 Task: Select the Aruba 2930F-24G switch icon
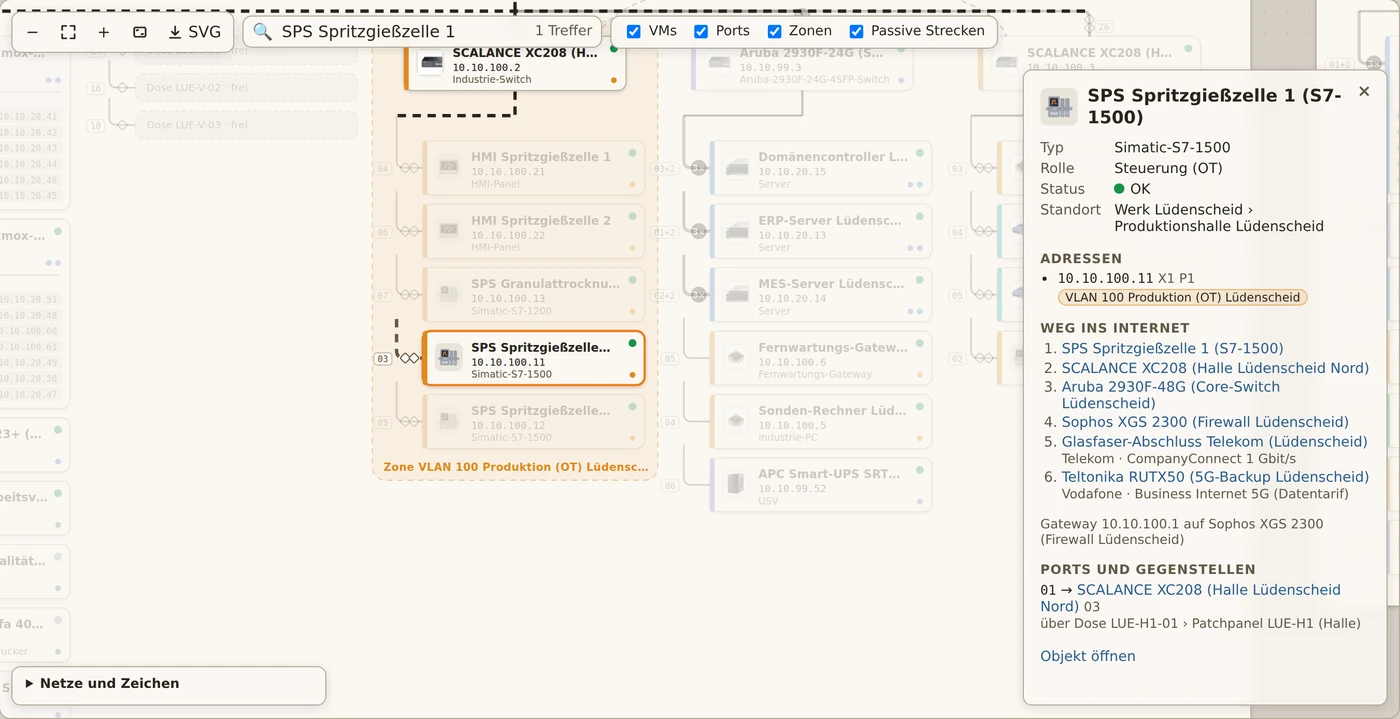pyautogui.click(x=718, y=63)
